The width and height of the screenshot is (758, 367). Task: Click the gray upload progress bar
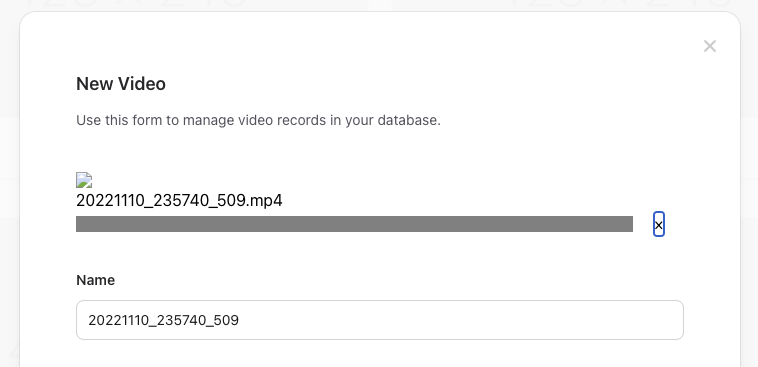pos(354,224)
